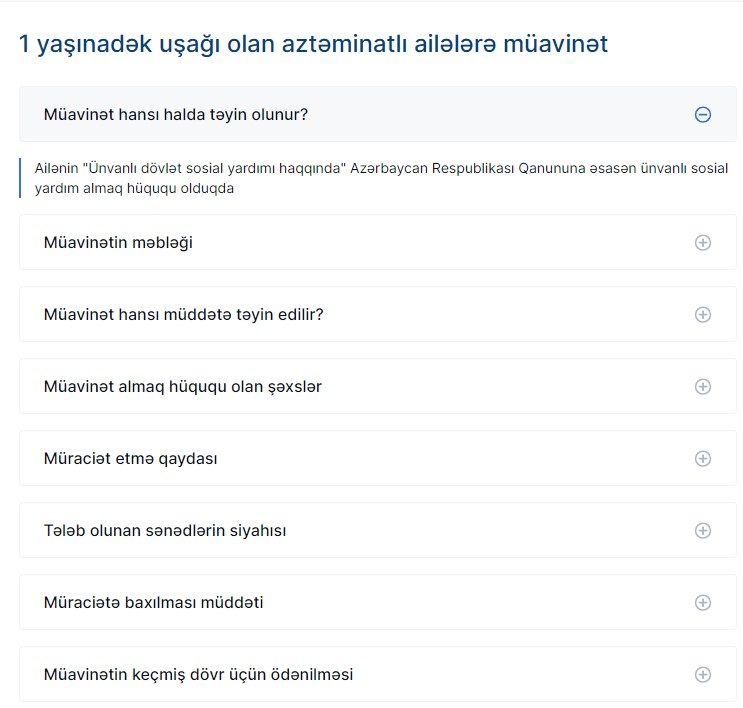Click the plus icon beside 'Müraciətə baxılması müddəti'
The image size is (743, 708).
pyautogui.click(x=702, y=603)
